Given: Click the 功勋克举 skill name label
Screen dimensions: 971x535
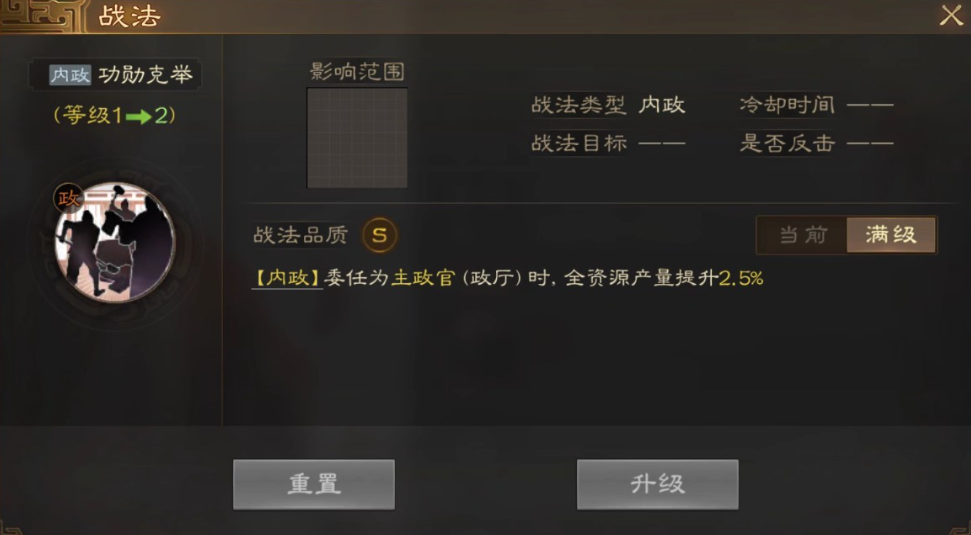Looking at the screenshot, I should [146, 75].
